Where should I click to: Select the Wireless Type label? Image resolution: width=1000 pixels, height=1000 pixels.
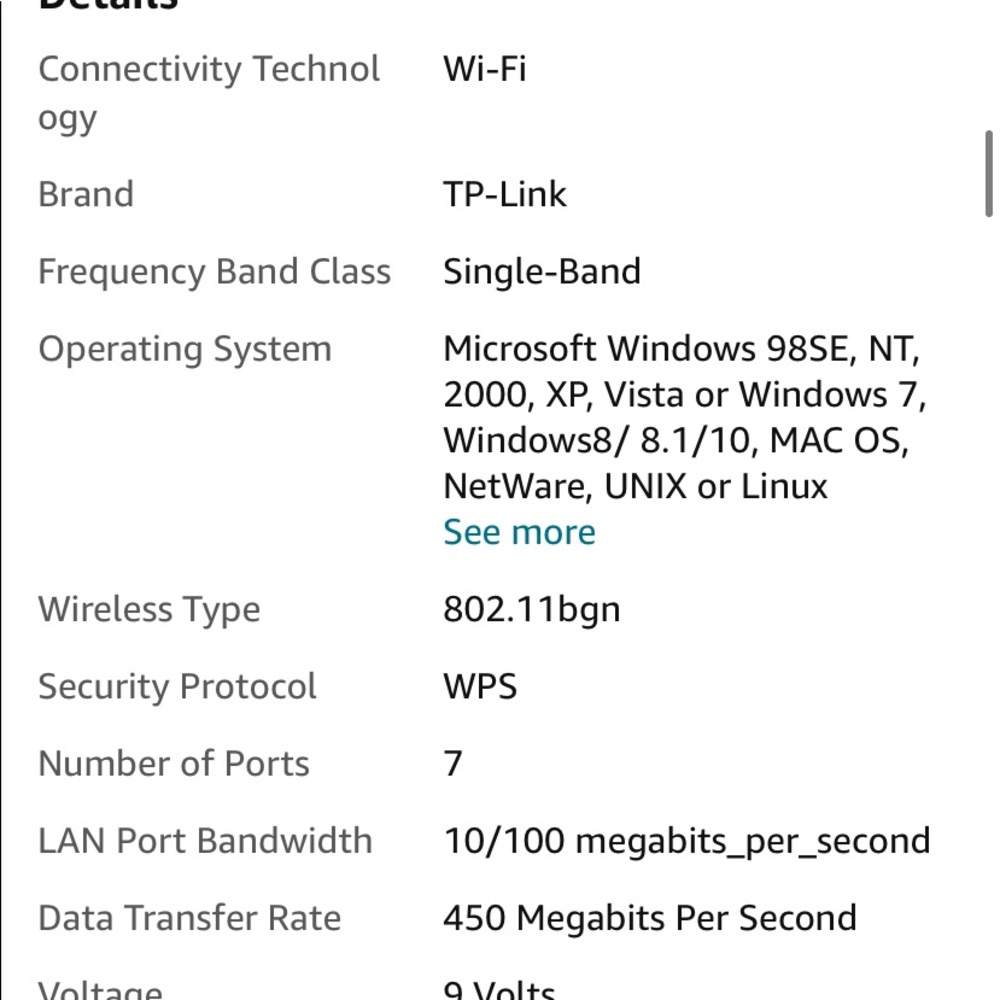149,609
